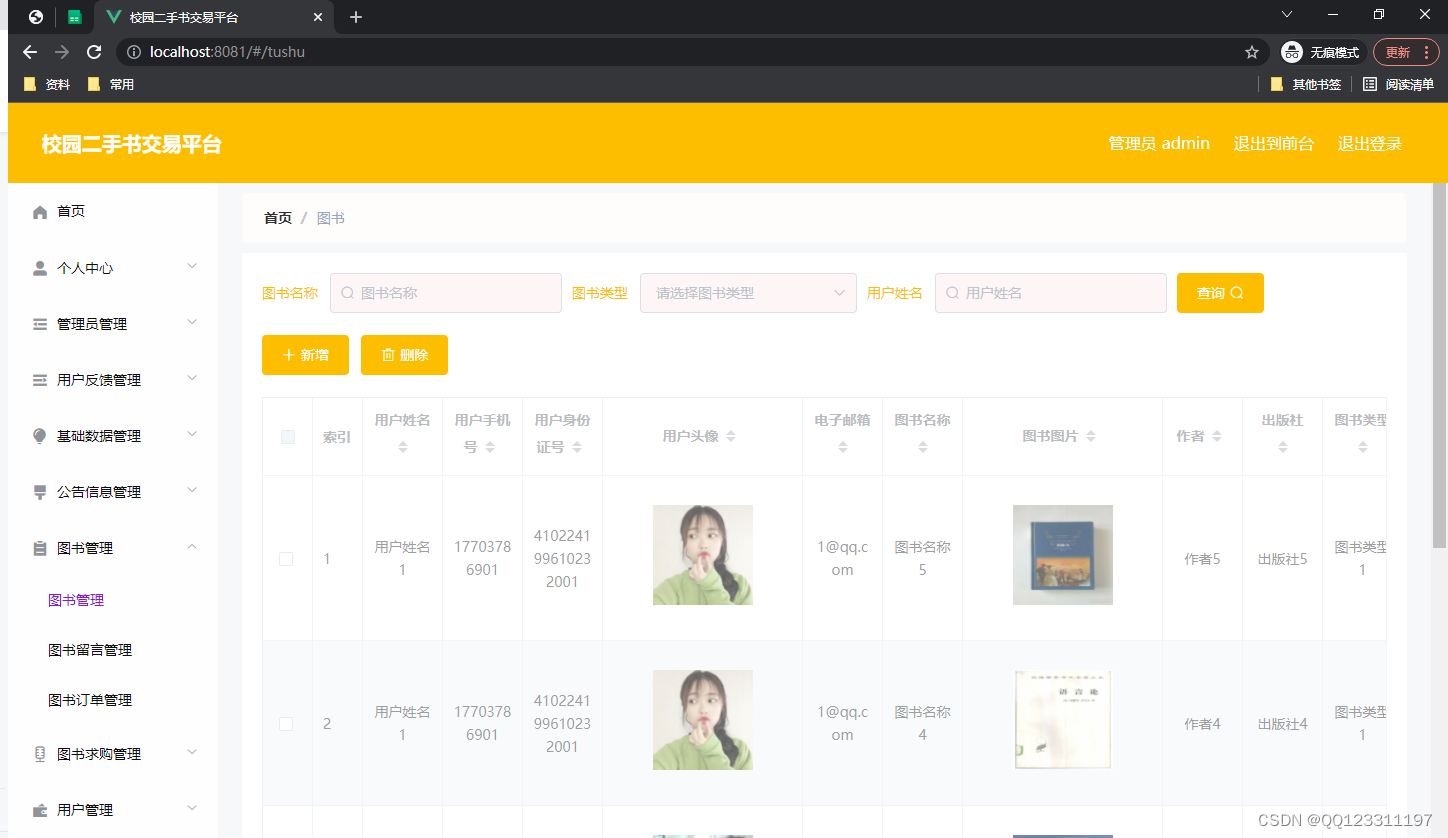The width and height of the screenshot is (1448, 838).
Task: Open 图书订单管理 submenu item
Action: tap(90, 700)
